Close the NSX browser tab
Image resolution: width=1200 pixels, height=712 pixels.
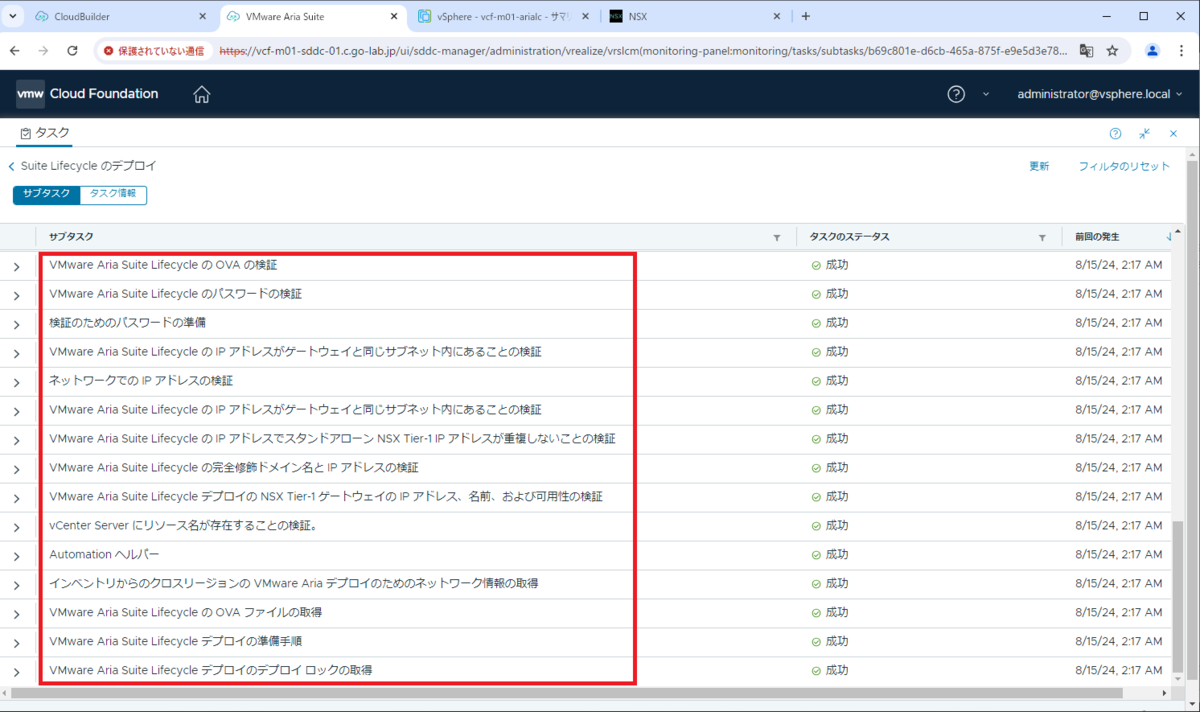776,16
